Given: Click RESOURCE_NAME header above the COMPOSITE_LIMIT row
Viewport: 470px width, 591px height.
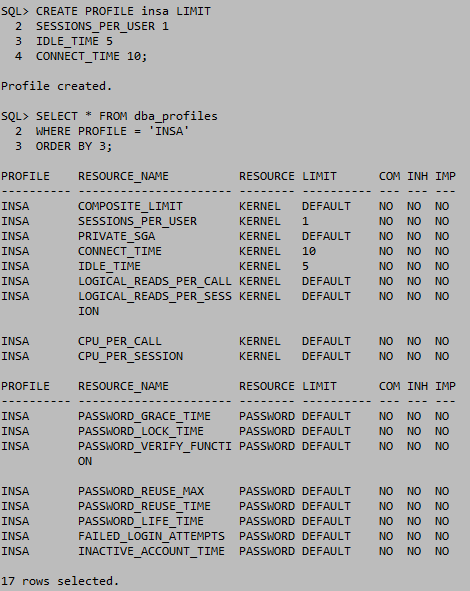Looking at the screenshot, I should coord(123,176).
